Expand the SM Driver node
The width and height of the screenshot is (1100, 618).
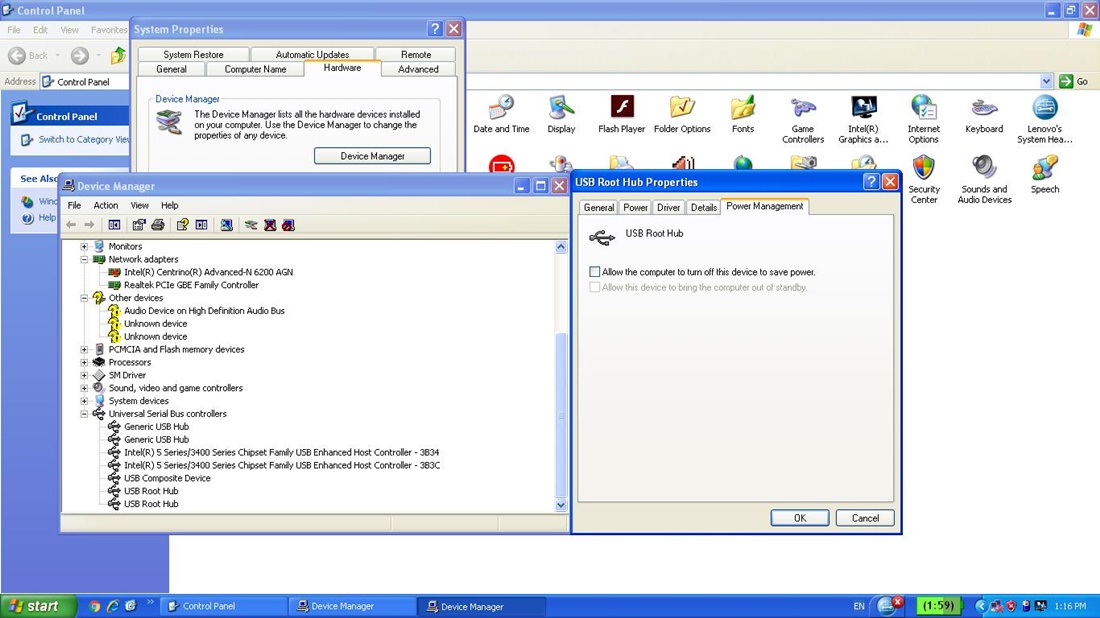click(x=84, y=375)
